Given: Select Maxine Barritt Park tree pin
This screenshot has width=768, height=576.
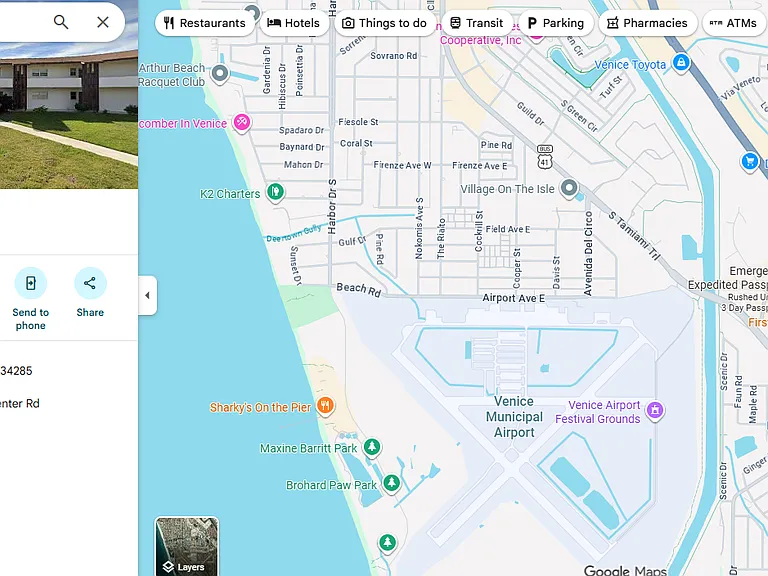Looking at the screenshot, I should pyautogui.click(x=372, y=447).
